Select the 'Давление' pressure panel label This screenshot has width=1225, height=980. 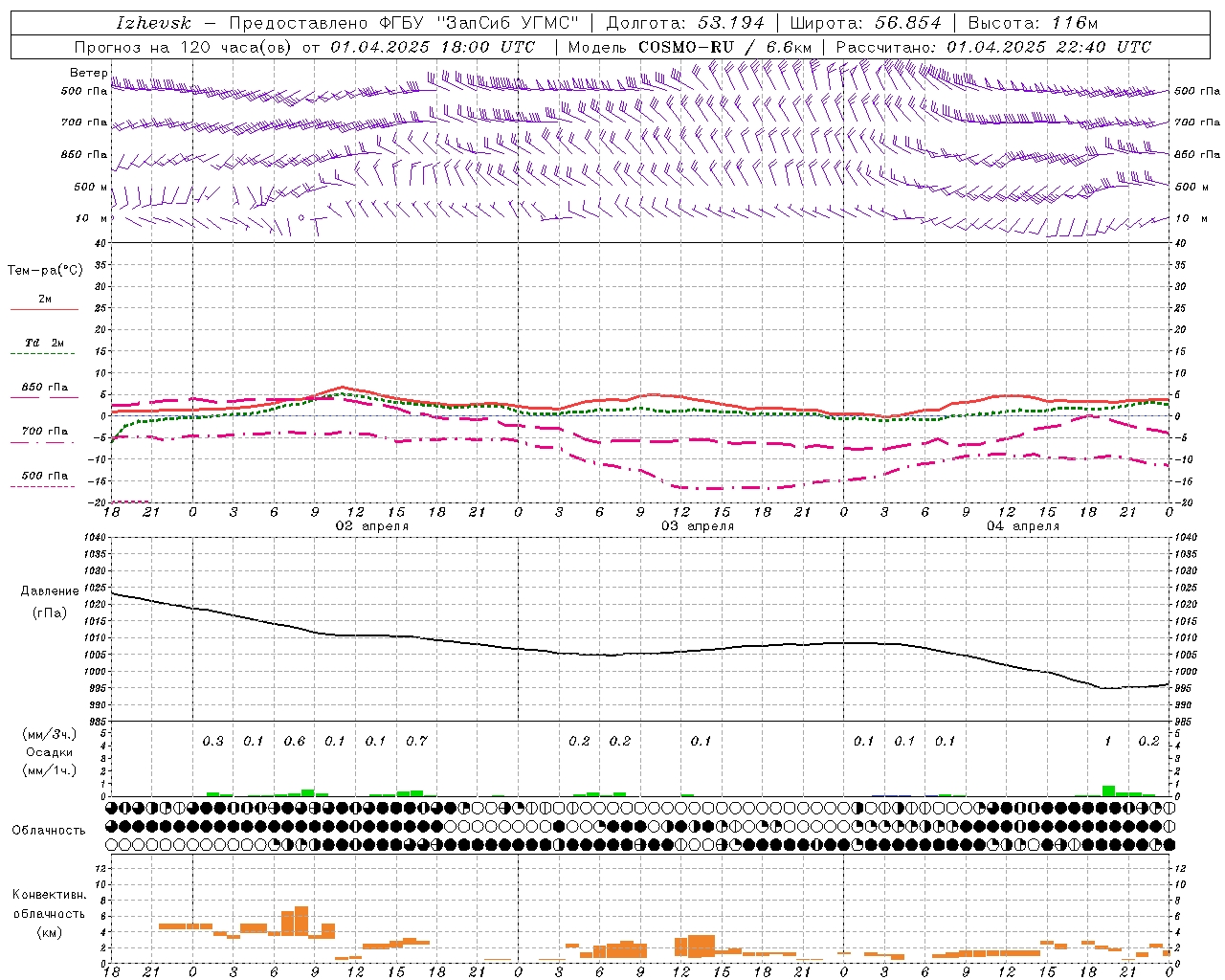click(x=50, y=591)
